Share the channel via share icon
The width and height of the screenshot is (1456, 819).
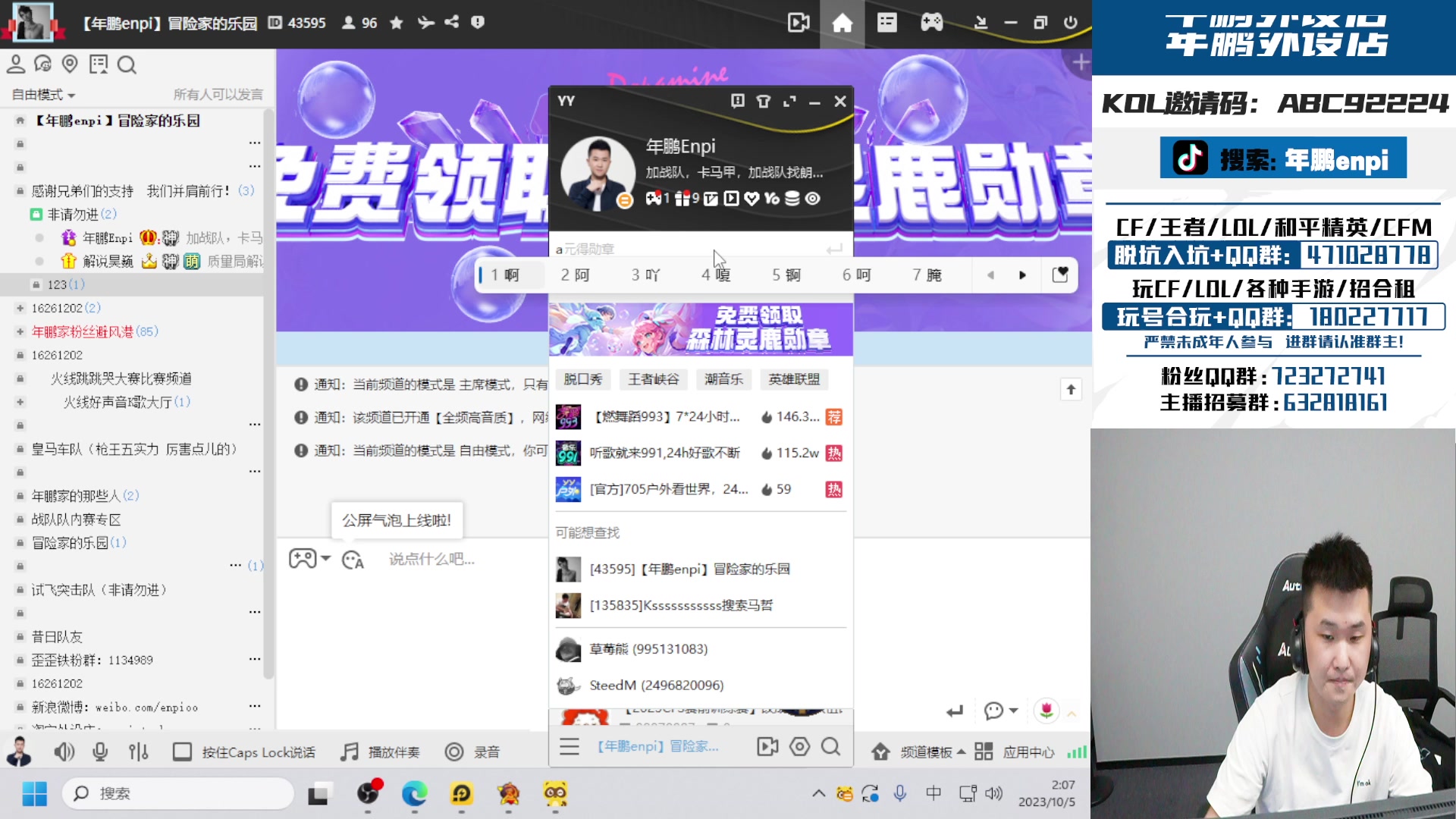452,22
